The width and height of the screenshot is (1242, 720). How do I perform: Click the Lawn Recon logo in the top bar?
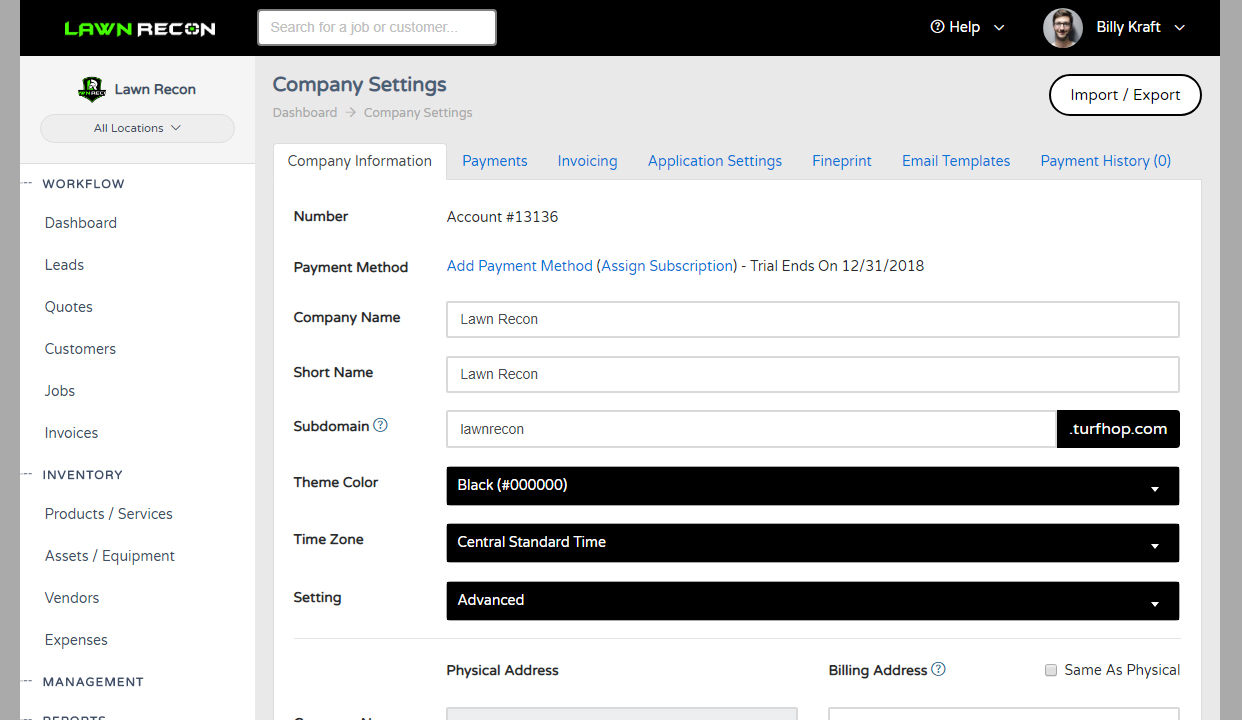[x=139, y=28]
